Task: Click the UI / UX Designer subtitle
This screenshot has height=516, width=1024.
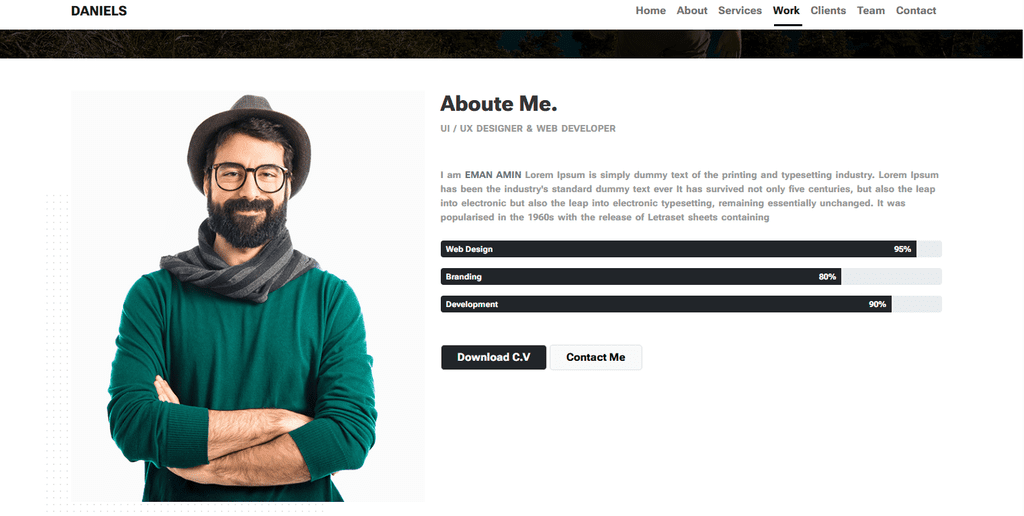Action: click(528, 129)
